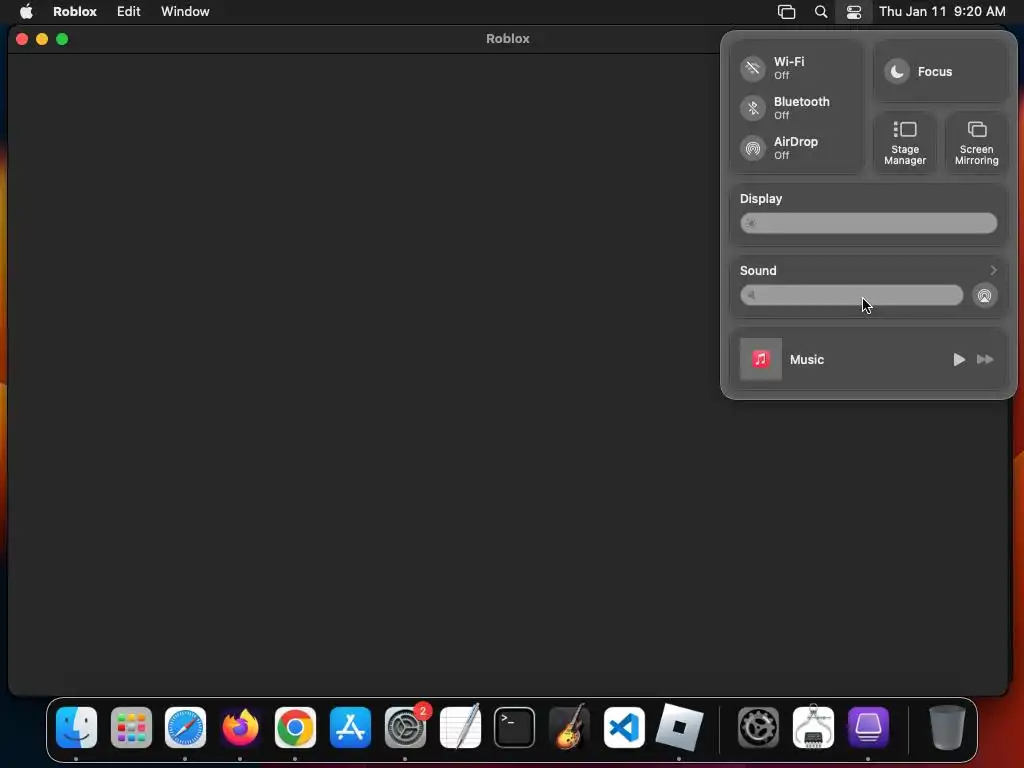The image size is (1024, 768).
Task: Open the Apple menu
Action: 26,12
